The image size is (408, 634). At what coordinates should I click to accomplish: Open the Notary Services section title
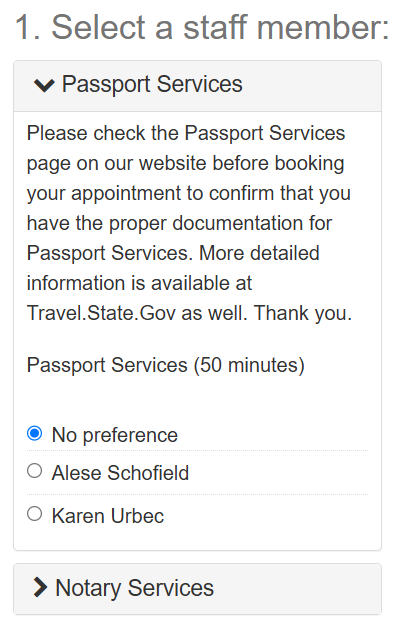point(134,588)
